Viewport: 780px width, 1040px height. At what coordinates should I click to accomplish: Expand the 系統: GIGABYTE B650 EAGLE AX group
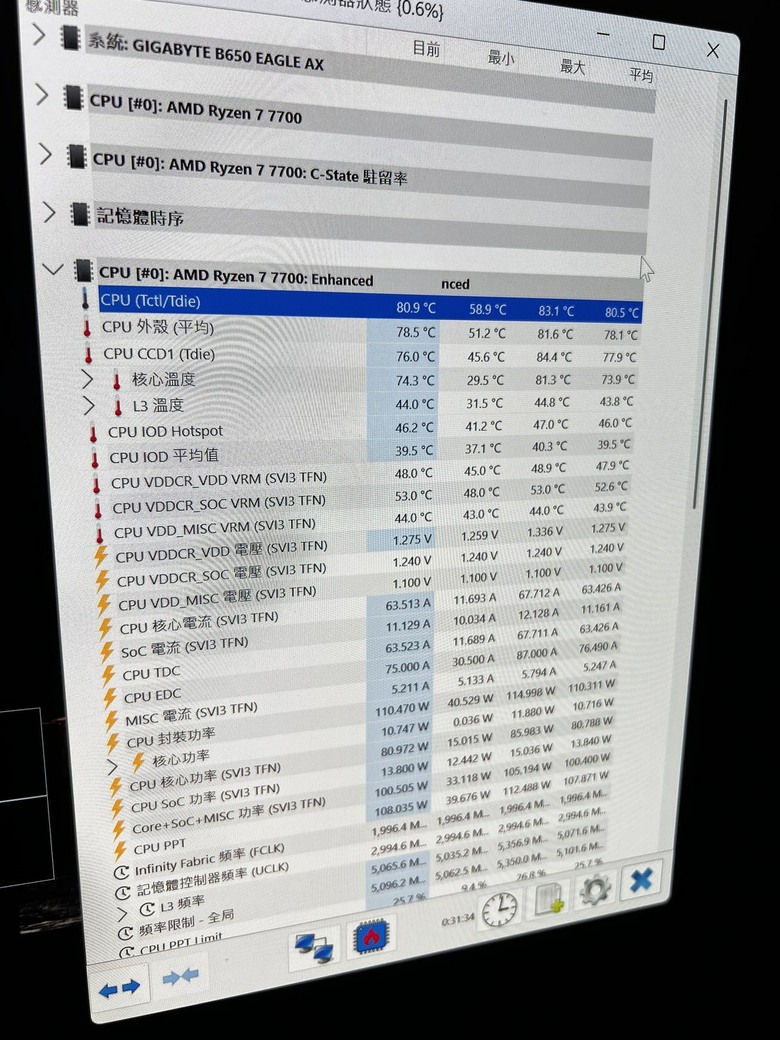(39, 34)
